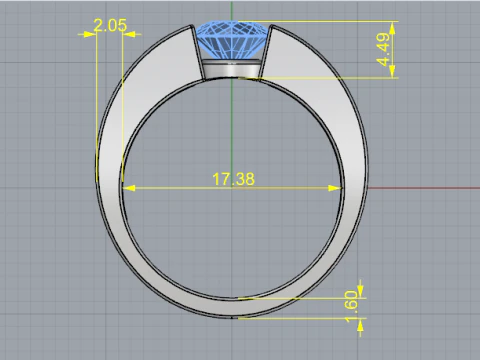Select the 1.60 shank thickness dimension text
Image resolution: width=480 pixels, height=360 pixels.
click(351, 306)
